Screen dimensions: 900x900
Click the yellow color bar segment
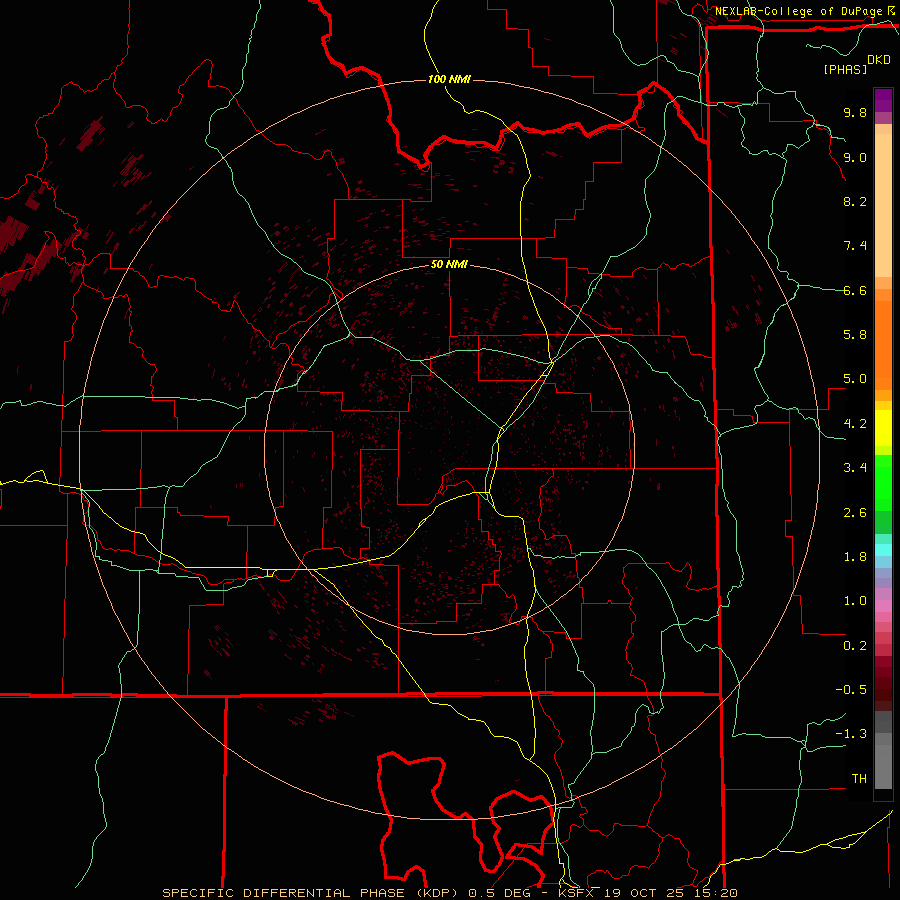pyautogui.click(x=883, y=428)
